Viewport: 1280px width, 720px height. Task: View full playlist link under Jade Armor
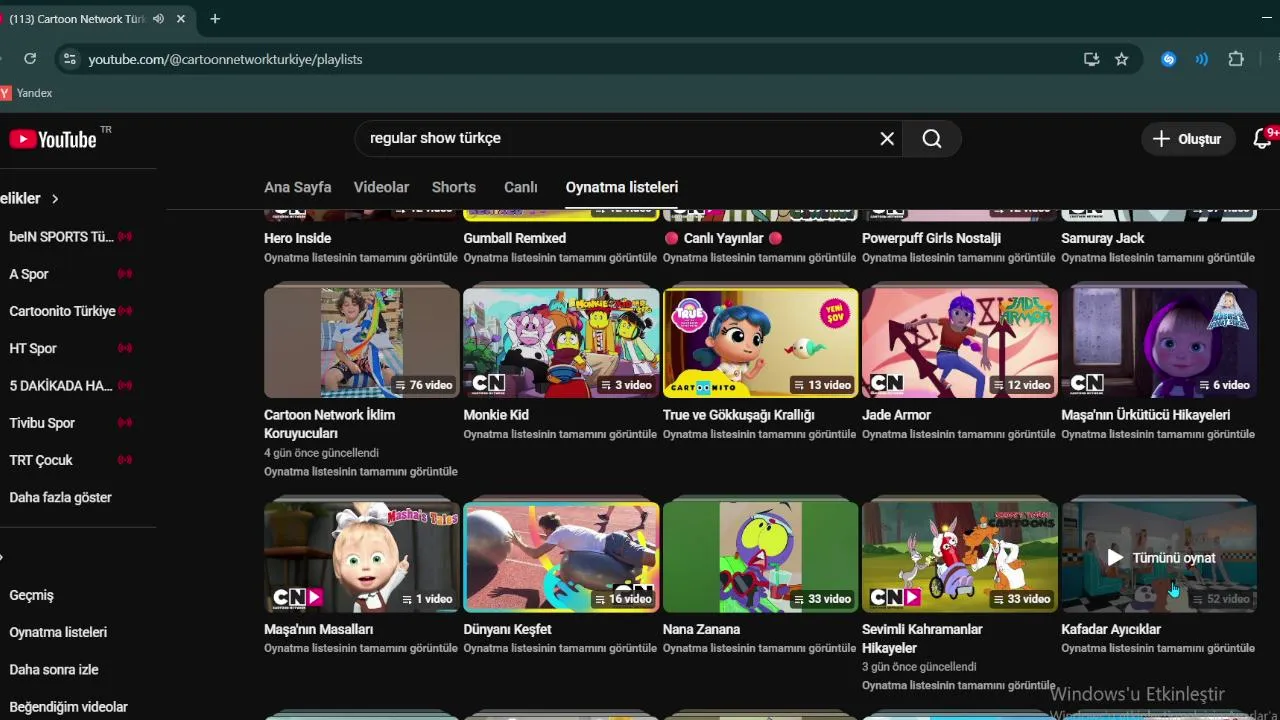(959, 434)
